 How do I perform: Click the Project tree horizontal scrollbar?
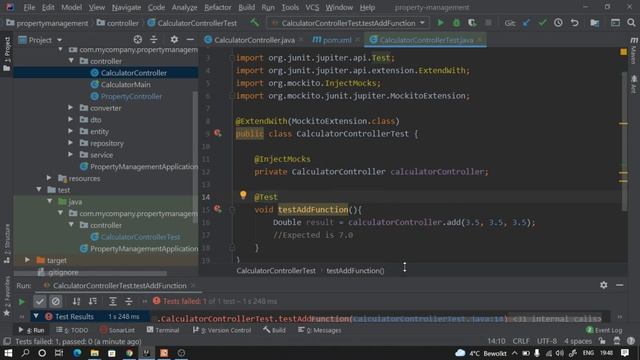point(90,273)
